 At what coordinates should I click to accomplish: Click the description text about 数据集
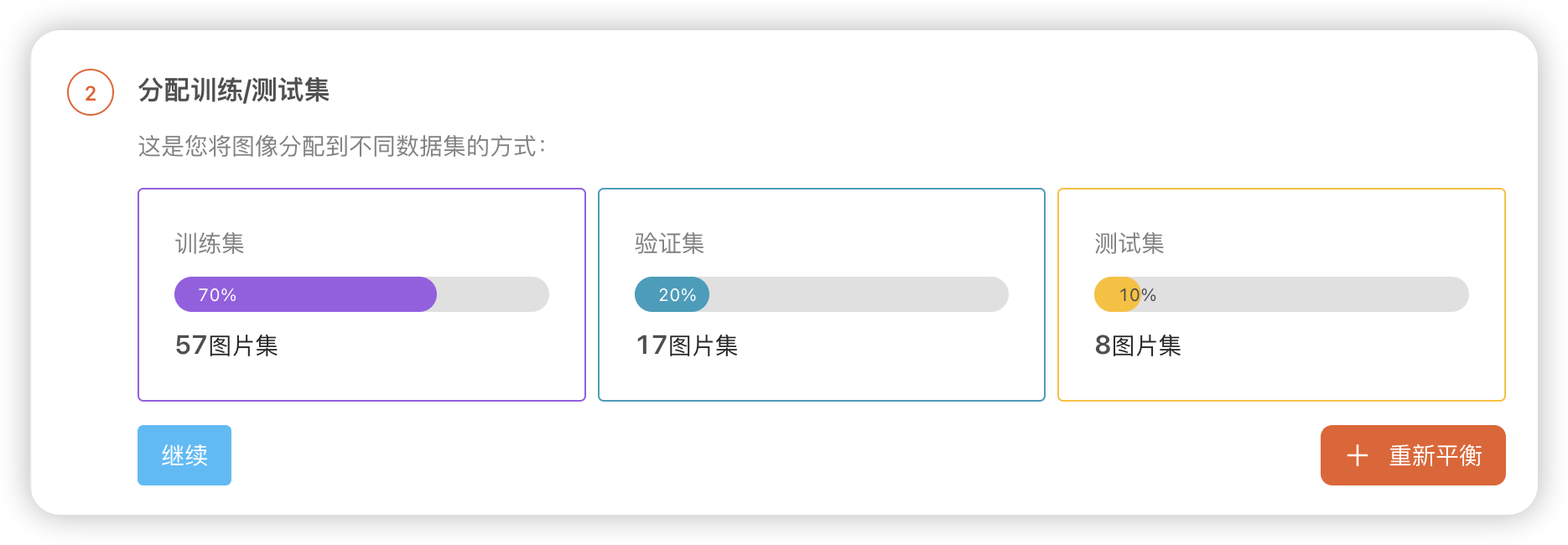[x=342, y=147]
